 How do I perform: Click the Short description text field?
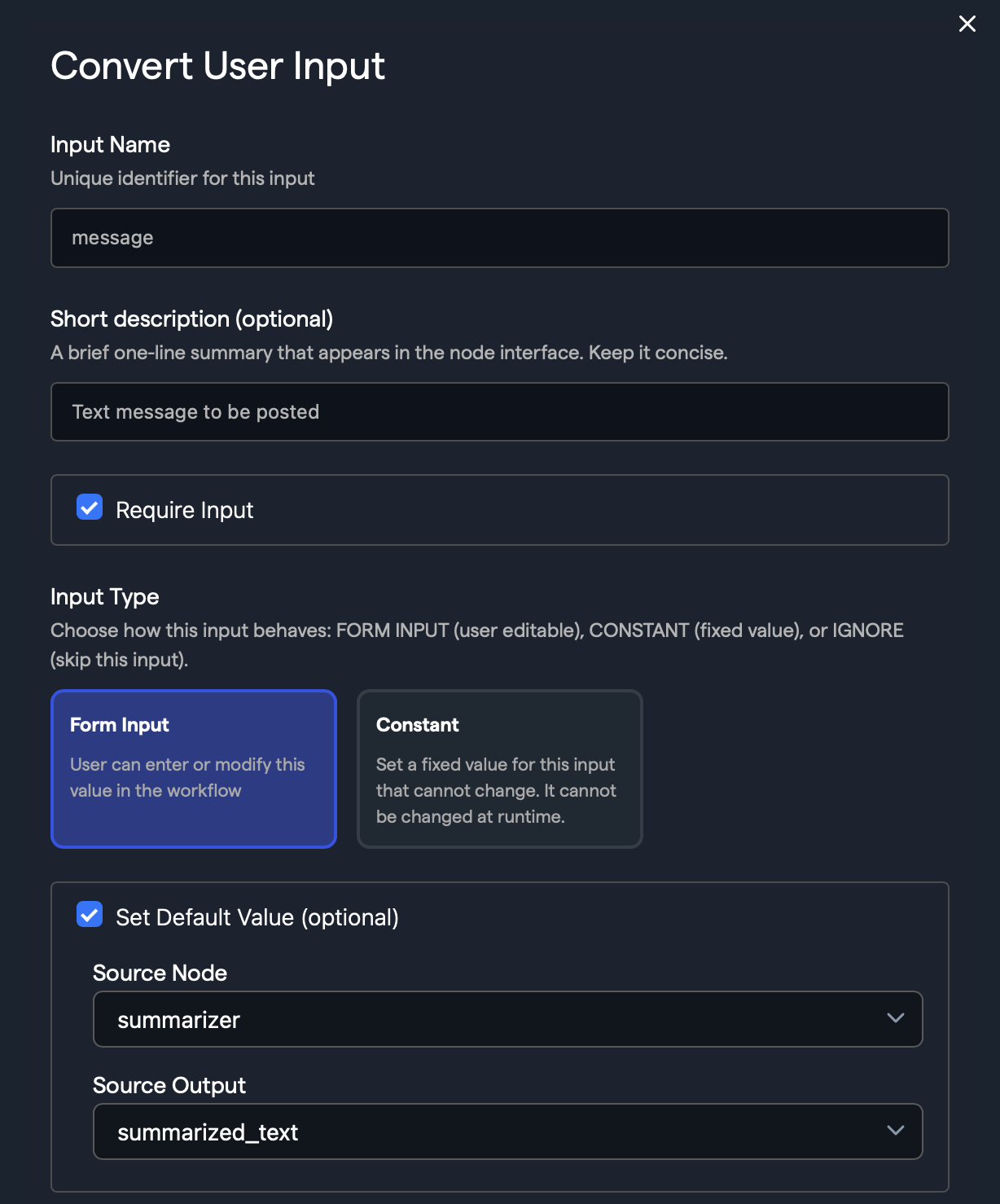tap(500, 412)
